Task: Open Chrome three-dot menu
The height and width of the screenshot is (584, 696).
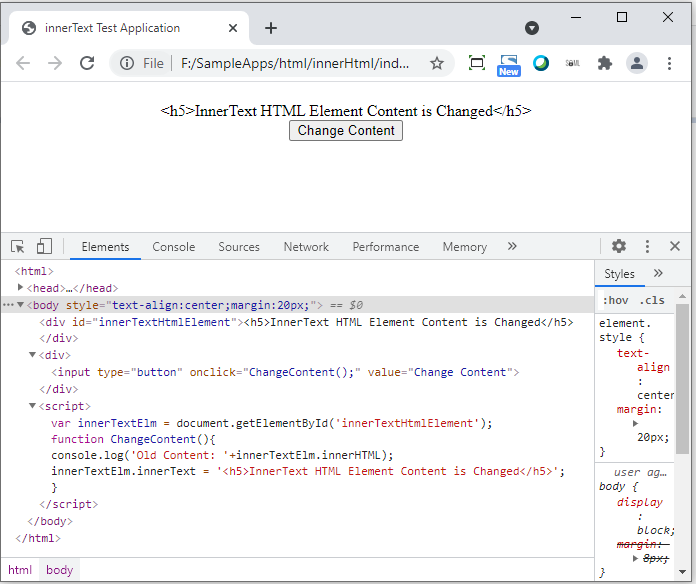Action: 669,63
